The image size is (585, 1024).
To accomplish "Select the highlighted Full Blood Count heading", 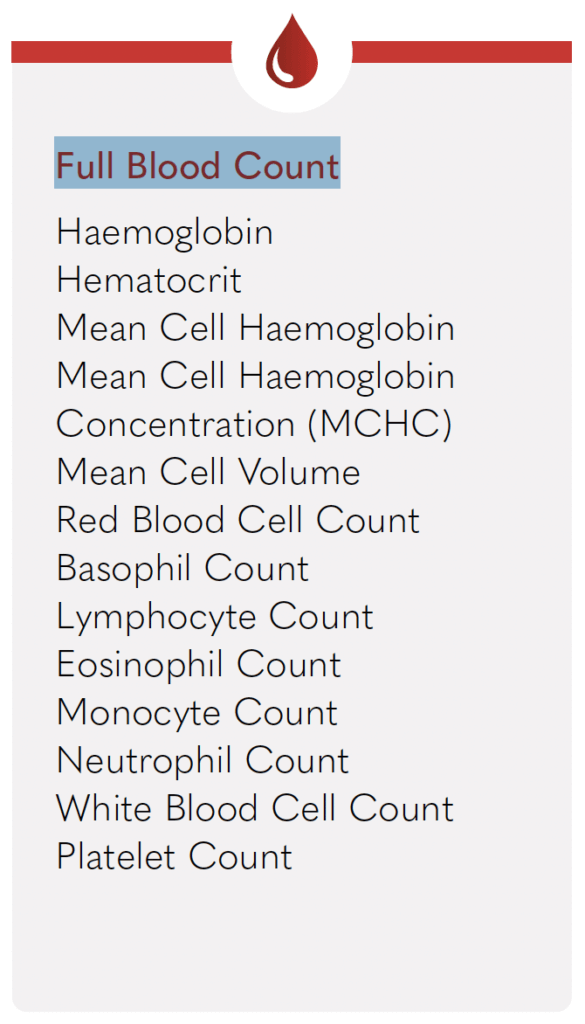I will pos(197,163).
